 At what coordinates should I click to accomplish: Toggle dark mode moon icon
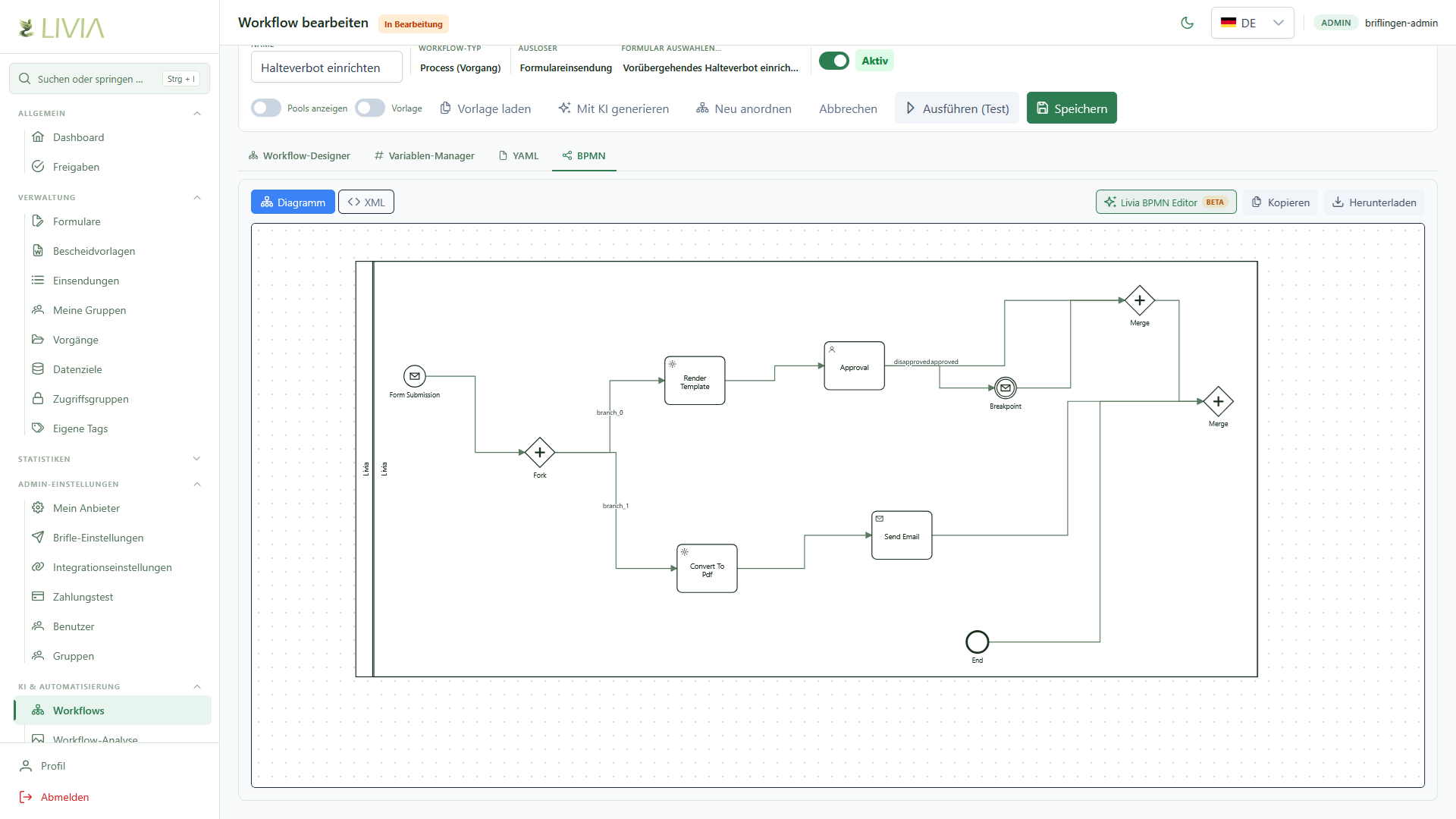point(1188,23)
